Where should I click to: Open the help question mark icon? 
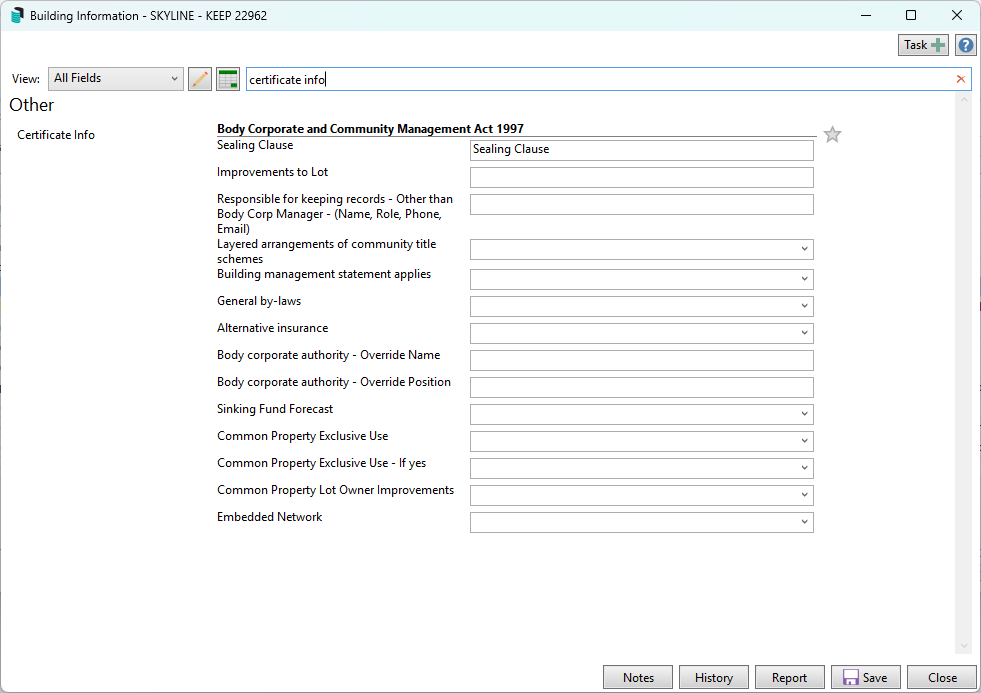point(966,45)
